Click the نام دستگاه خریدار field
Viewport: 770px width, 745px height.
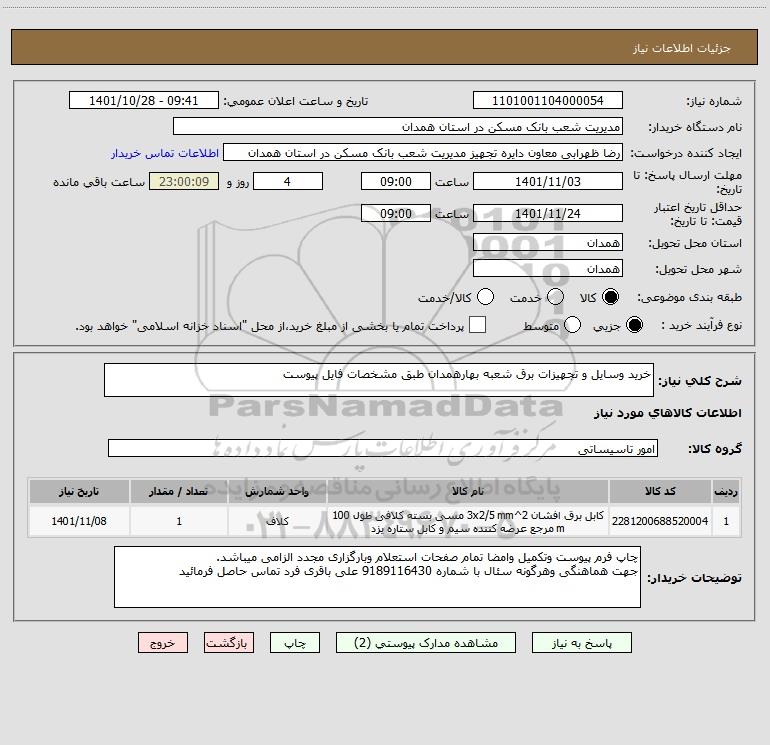[x=398, y=127]
